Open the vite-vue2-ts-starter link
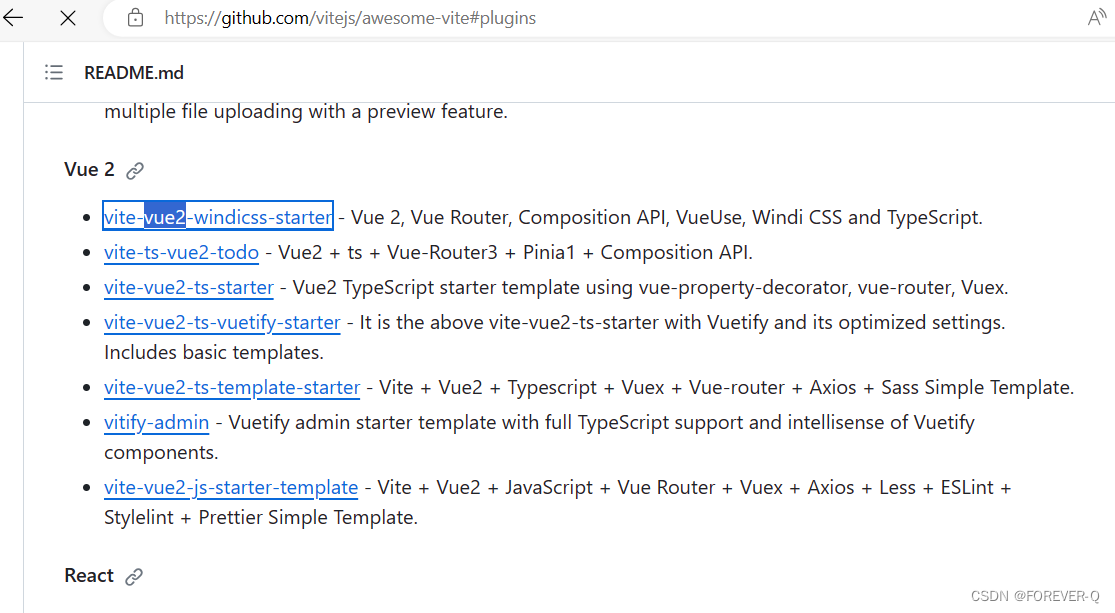The height and width of the screenshot is (613, 1115). coord(188,287)
